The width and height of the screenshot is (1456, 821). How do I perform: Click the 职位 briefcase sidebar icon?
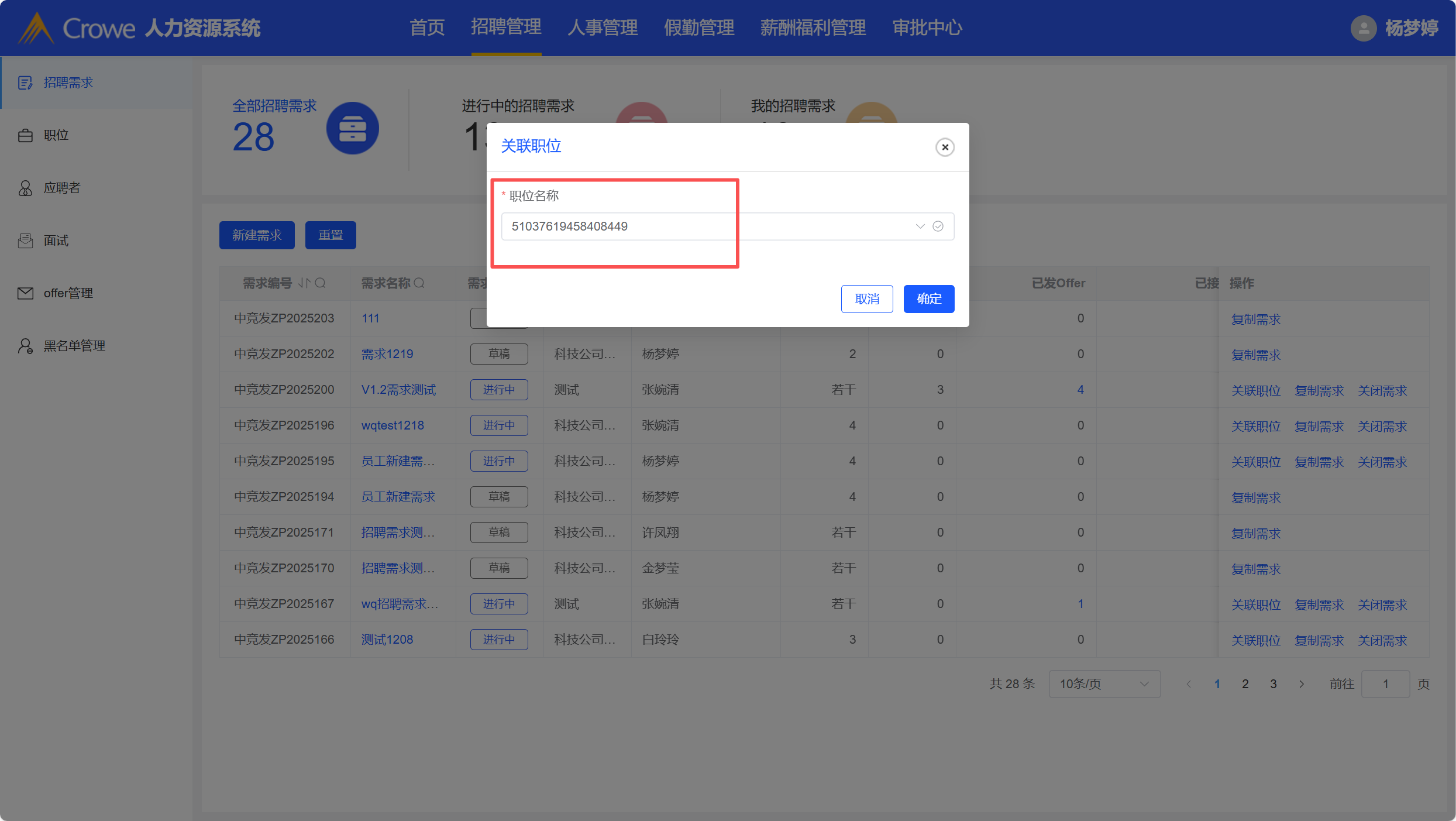click(x=25, y=135)
